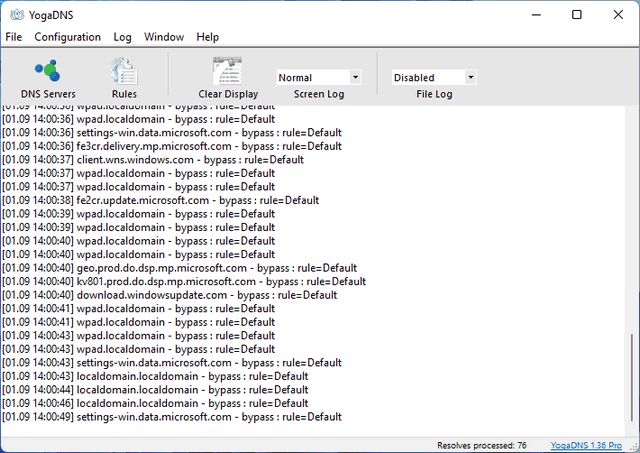Open the File menu
Screen dimensions: 640x453
(13, 37)
